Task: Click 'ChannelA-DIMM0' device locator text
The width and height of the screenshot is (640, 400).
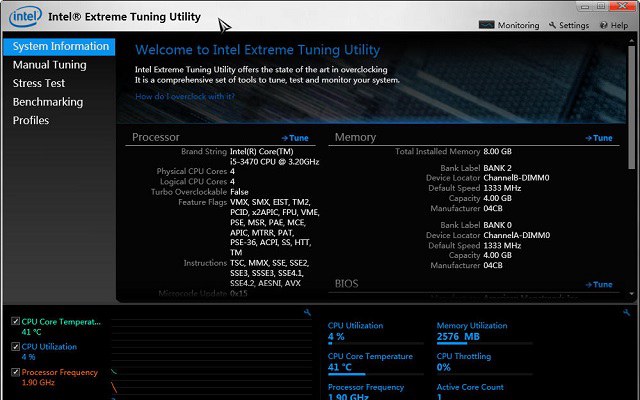Action: [516, 235]
